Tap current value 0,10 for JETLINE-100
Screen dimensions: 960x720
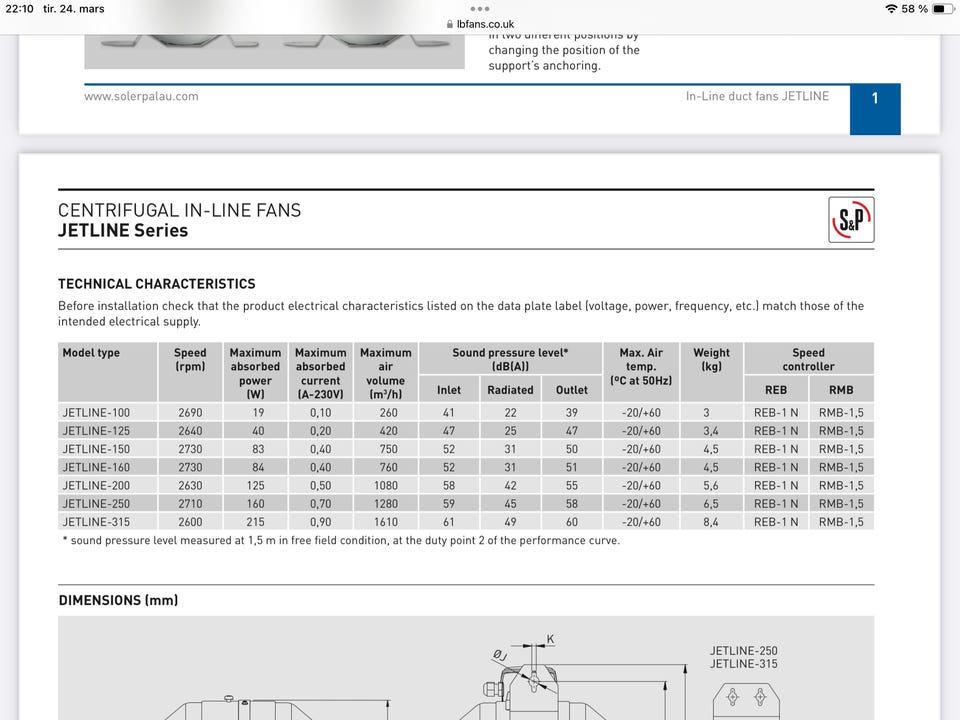pyautogui.click(x=320, y=413)
